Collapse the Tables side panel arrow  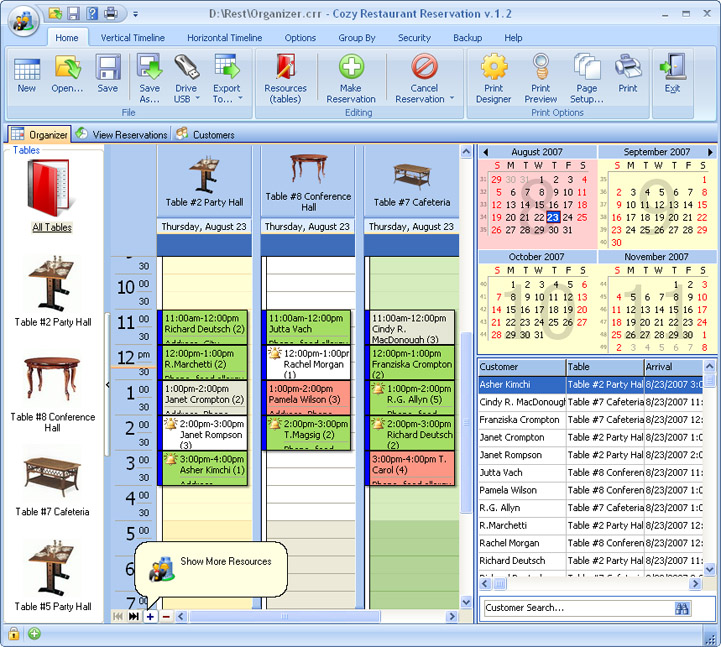pos(108,385)
